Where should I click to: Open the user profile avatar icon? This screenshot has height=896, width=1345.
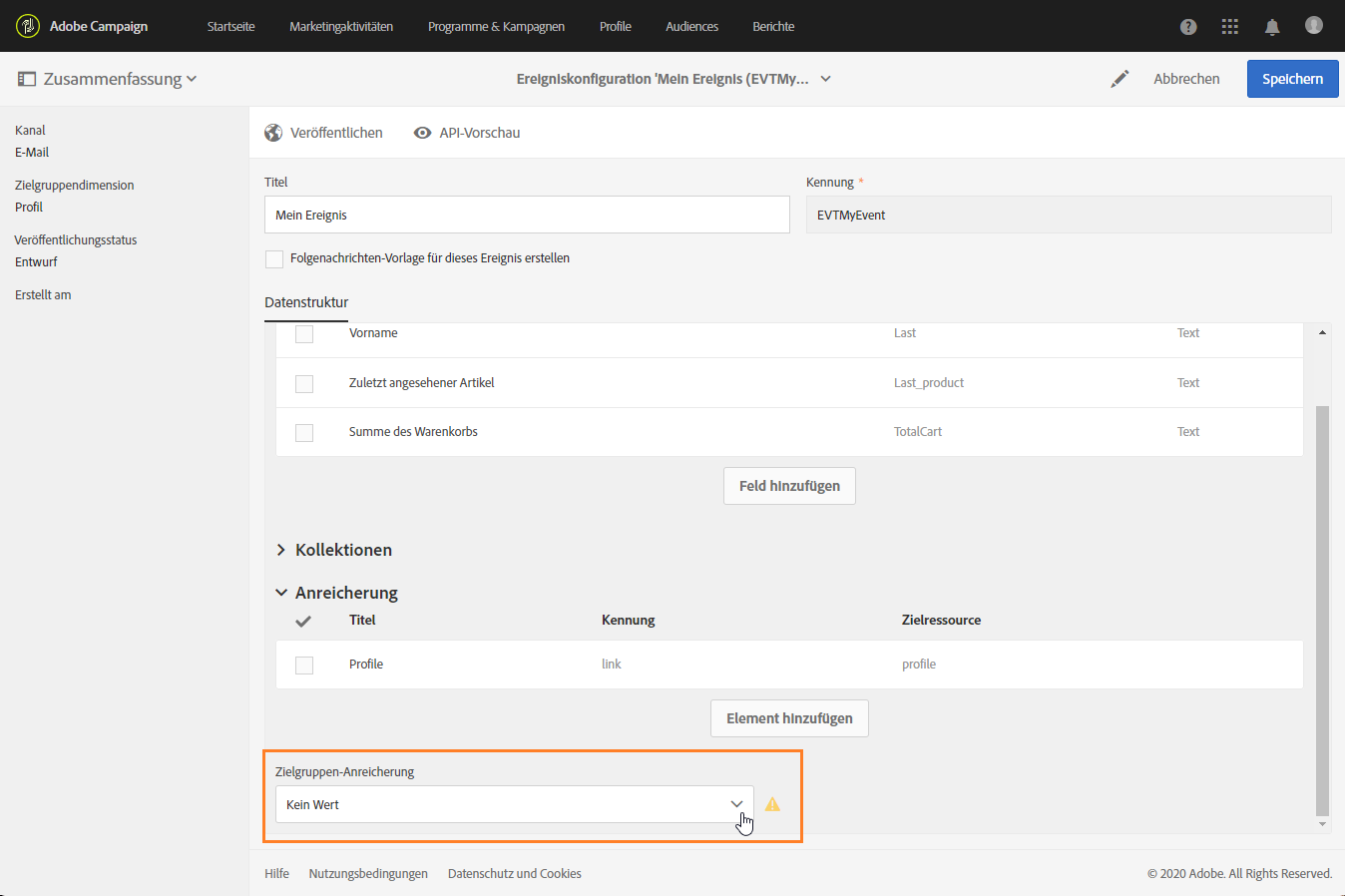click(x=1314, y=25)
